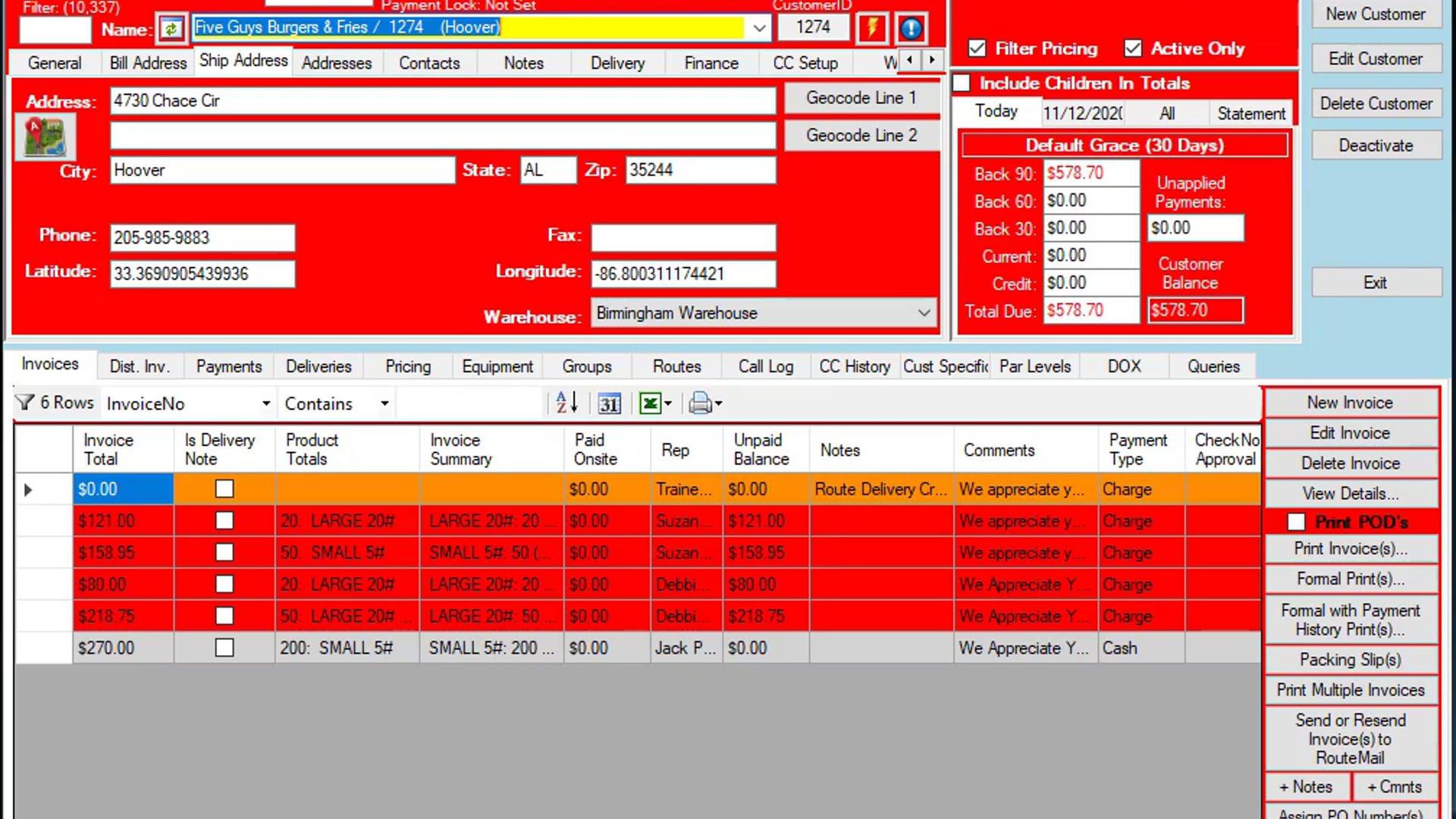Check the Print POD's checkbox
The height and width of the screenshot is (819, 1456).
[1296, 522]
